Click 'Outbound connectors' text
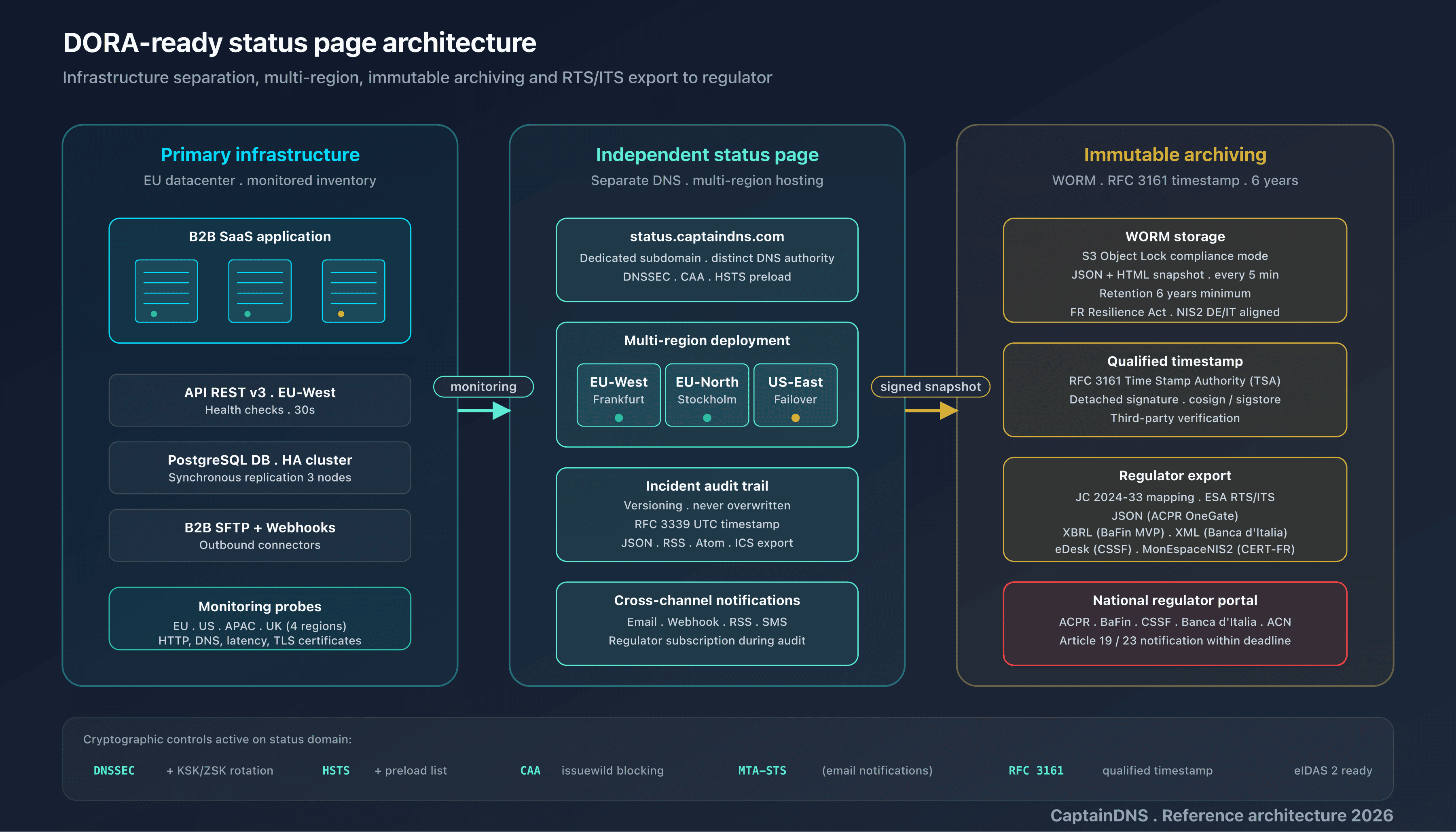Image resolution: width=1456 pixels, height=832 pixels. coord(260,545)
